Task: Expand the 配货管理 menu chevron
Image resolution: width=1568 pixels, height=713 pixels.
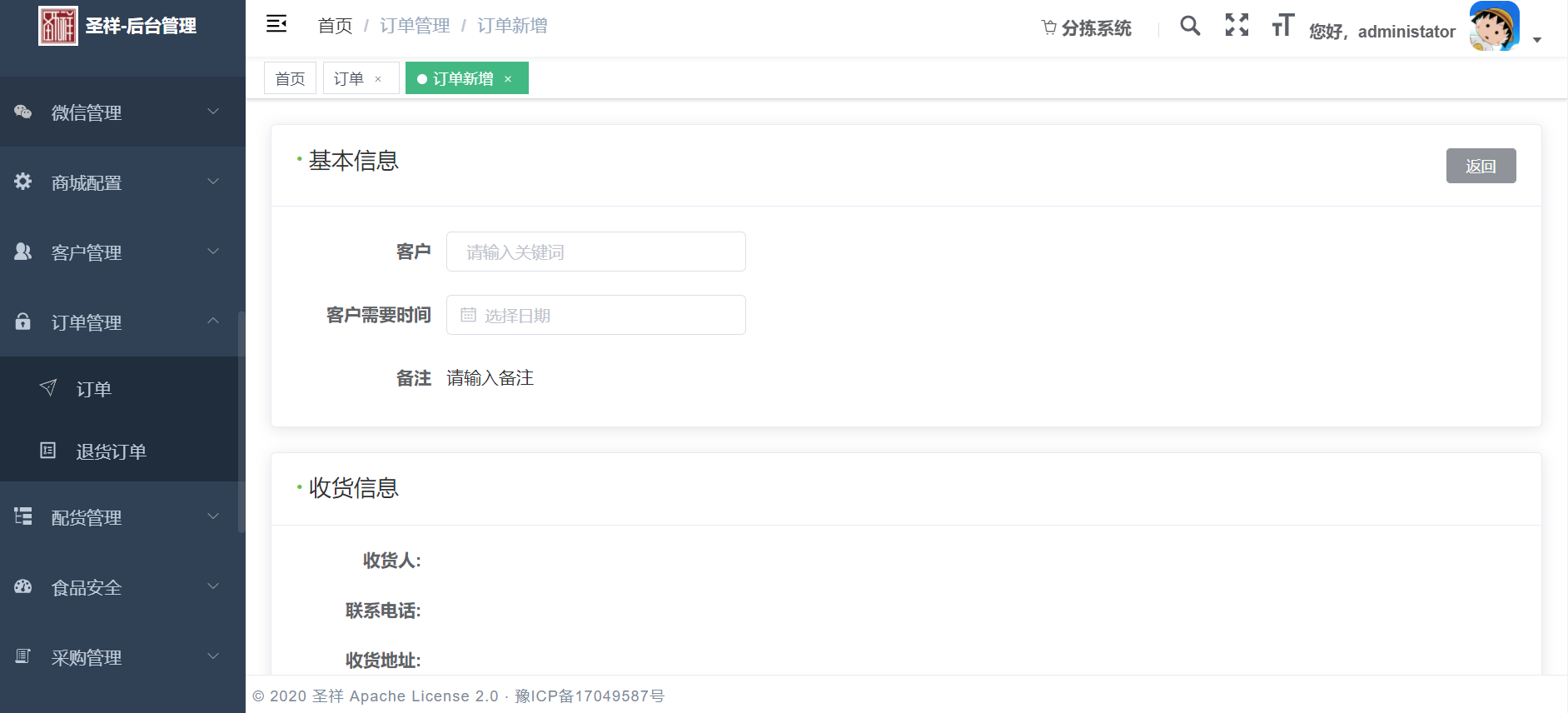Action: tap(213, 516)
